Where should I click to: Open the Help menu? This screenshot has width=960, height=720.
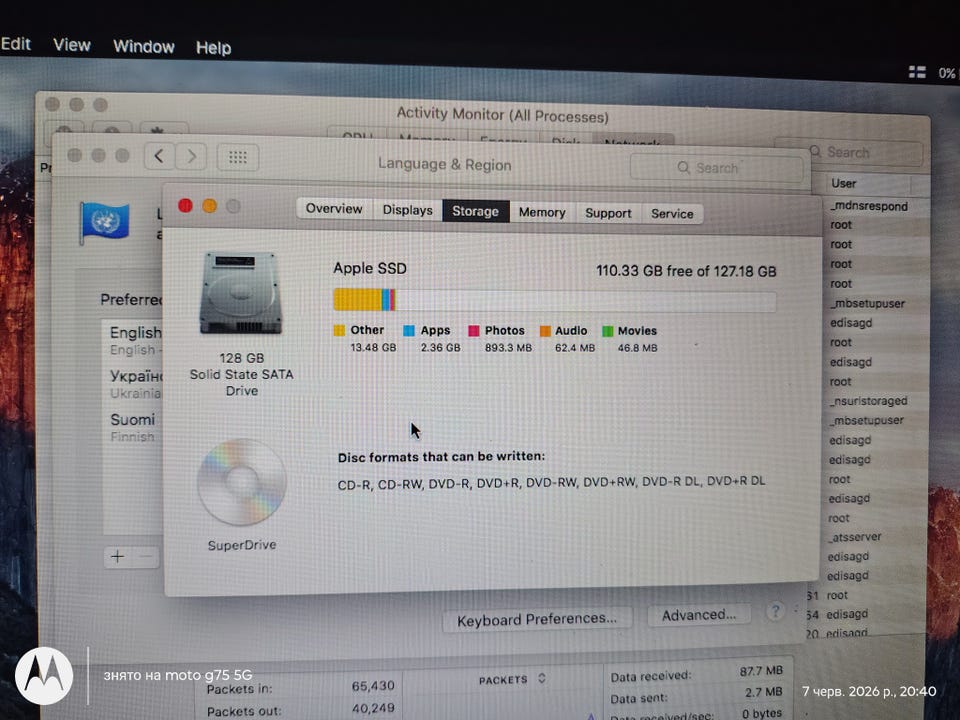point(214,48)
